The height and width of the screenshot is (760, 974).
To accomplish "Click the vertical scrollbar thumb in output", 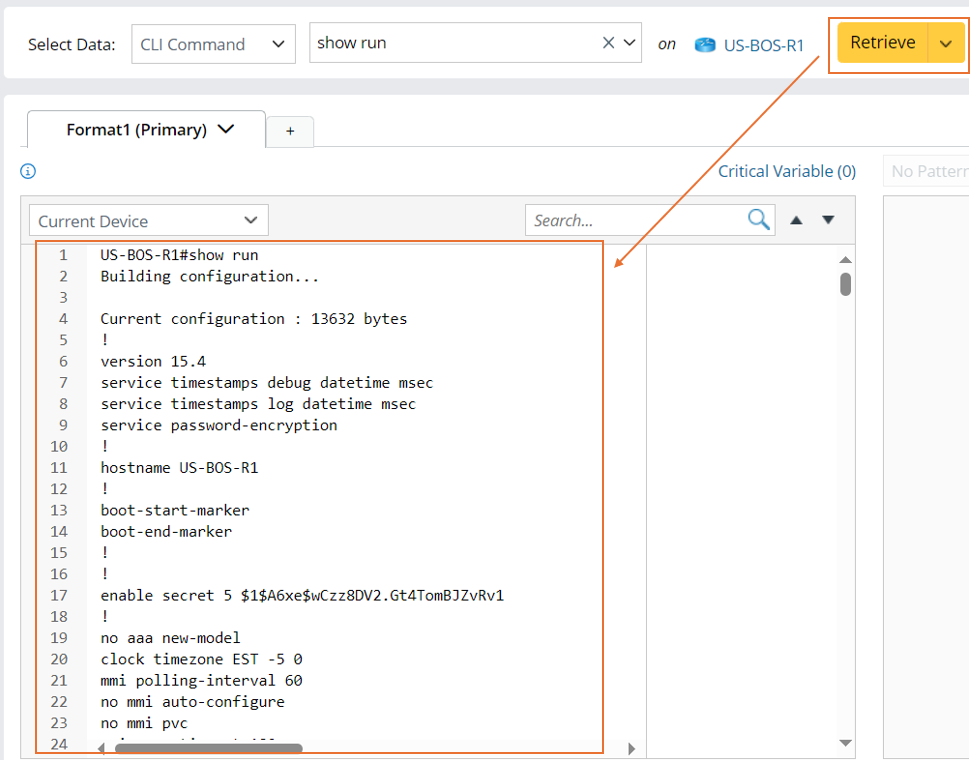I will coord(846,284).
